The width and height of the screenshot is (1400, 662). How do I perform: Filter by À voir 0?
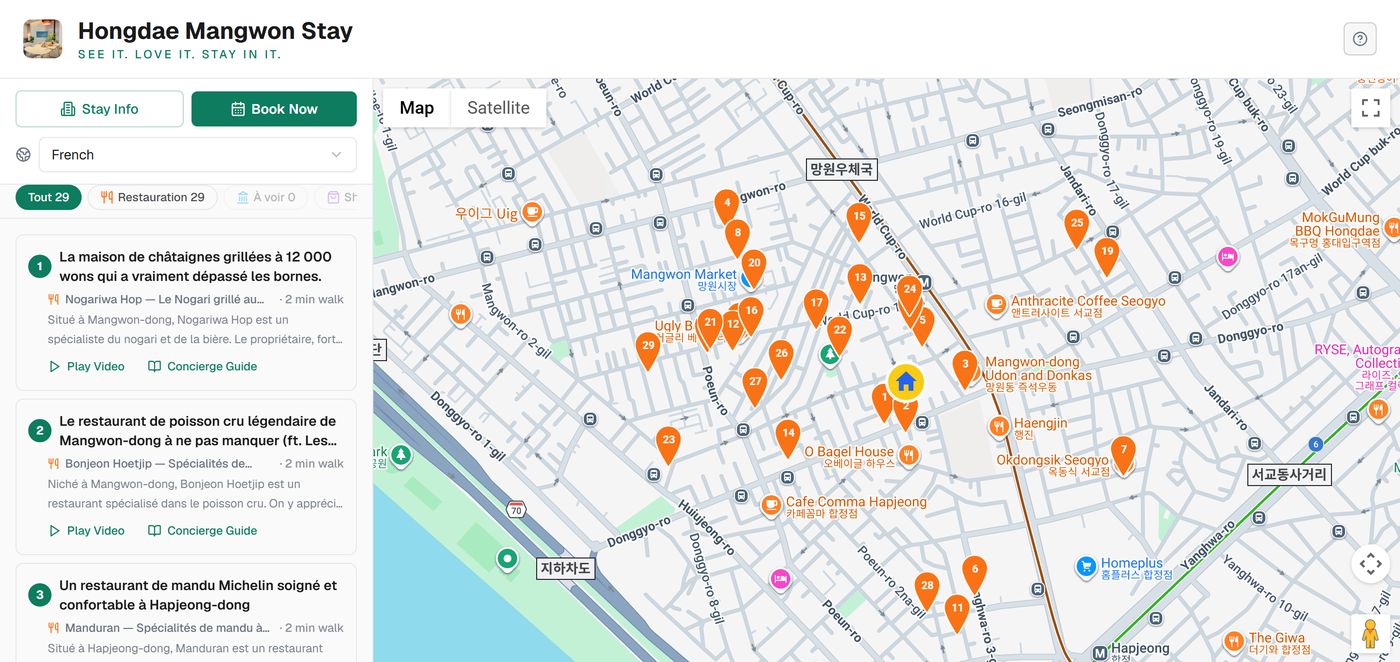pyautogui.click(x=266, y=197)
